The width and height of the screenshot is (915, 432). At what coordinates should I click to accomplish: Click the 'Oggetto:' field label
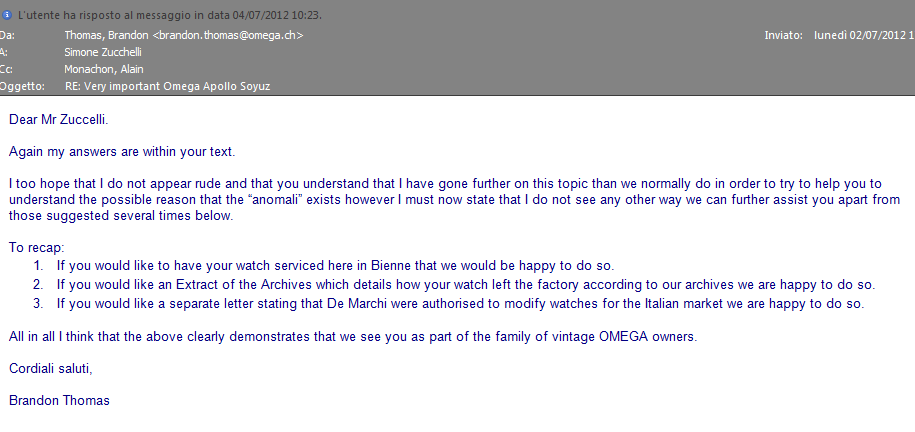[x=24, y=86]
